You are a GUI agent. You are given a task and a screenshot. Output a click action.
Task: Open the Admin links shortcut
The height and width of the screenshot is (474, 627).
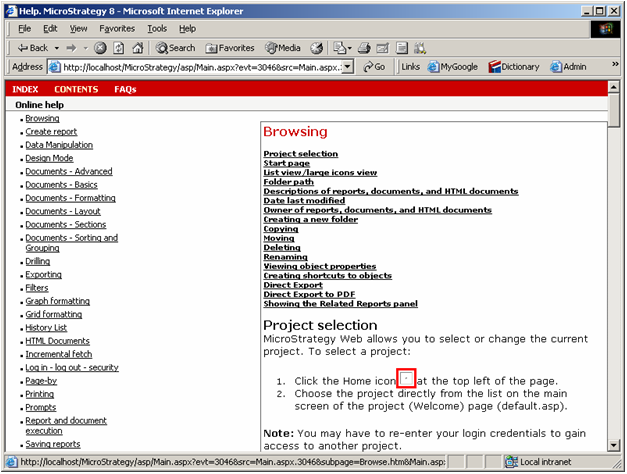tap(568, 67)
